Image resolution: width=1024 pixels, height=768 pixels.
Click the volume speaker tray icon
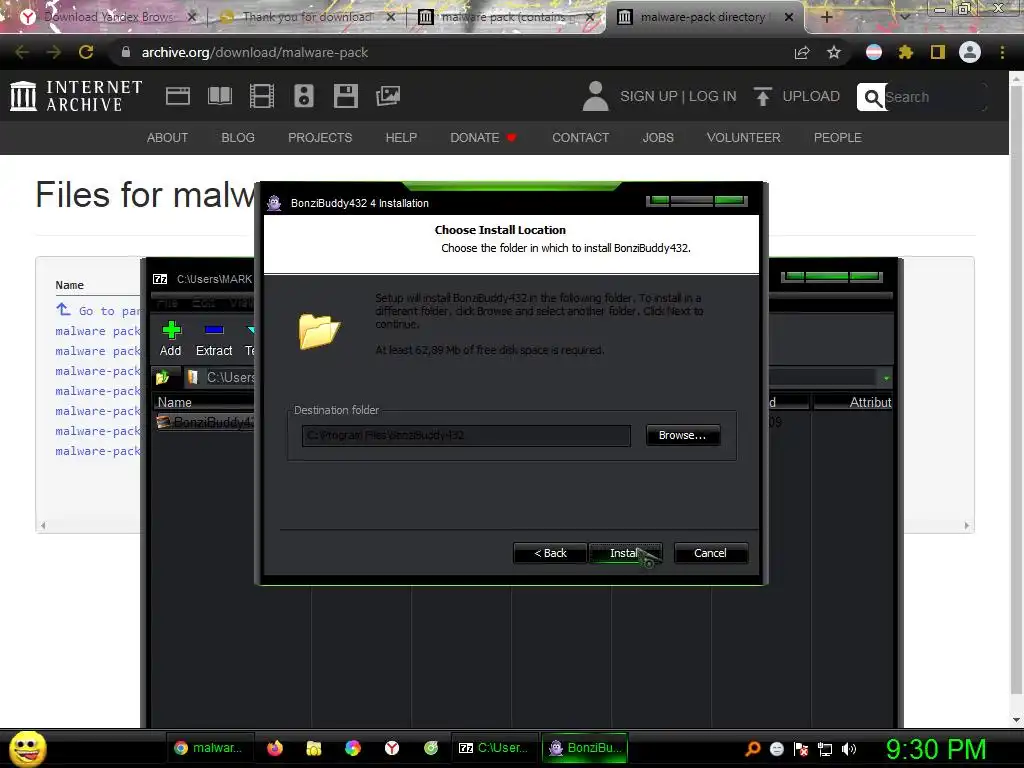coord(848,749)
